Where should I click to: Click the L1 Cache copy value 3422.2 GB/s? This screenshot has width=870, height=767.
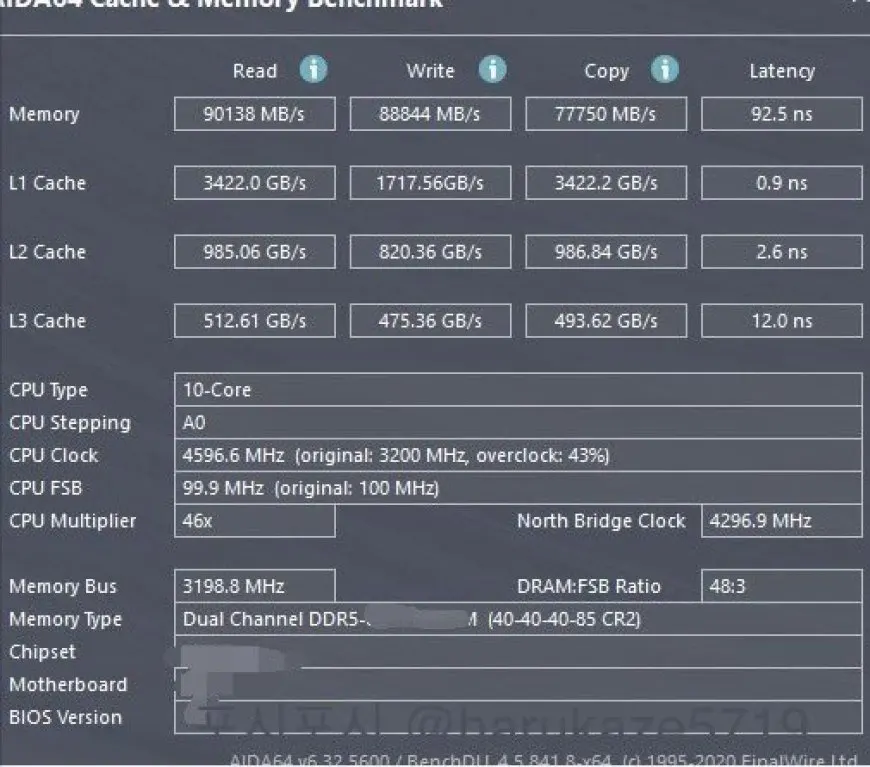[x=606, y=183]
